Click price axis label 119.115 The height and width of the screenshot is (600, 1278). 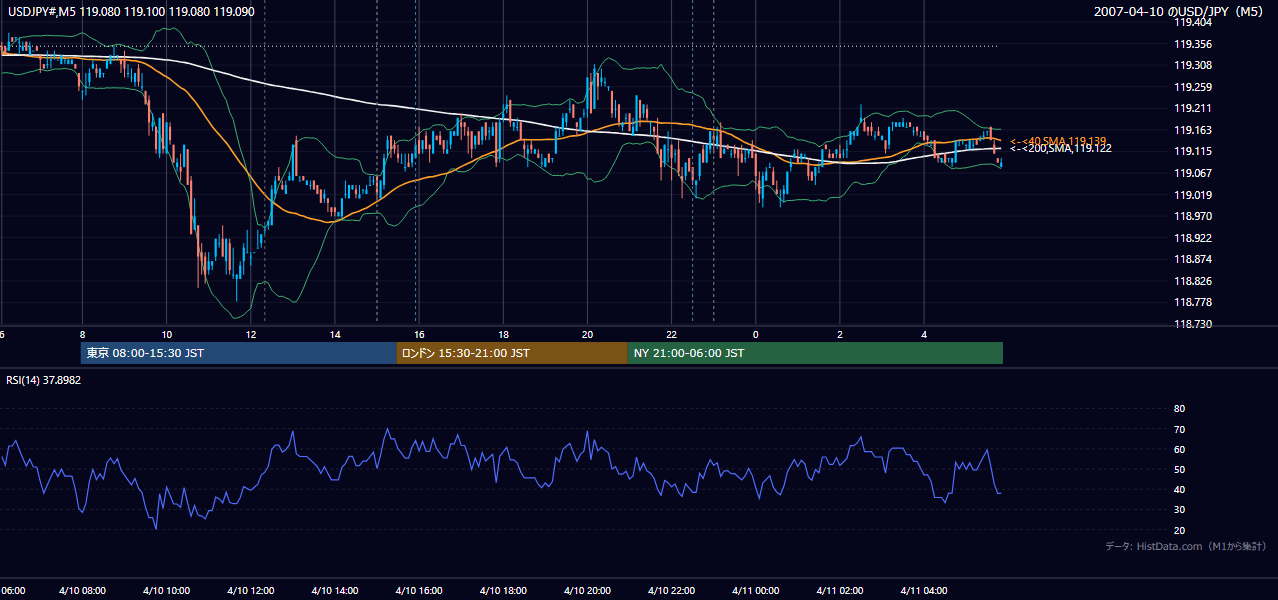[x=1192, y=151]
